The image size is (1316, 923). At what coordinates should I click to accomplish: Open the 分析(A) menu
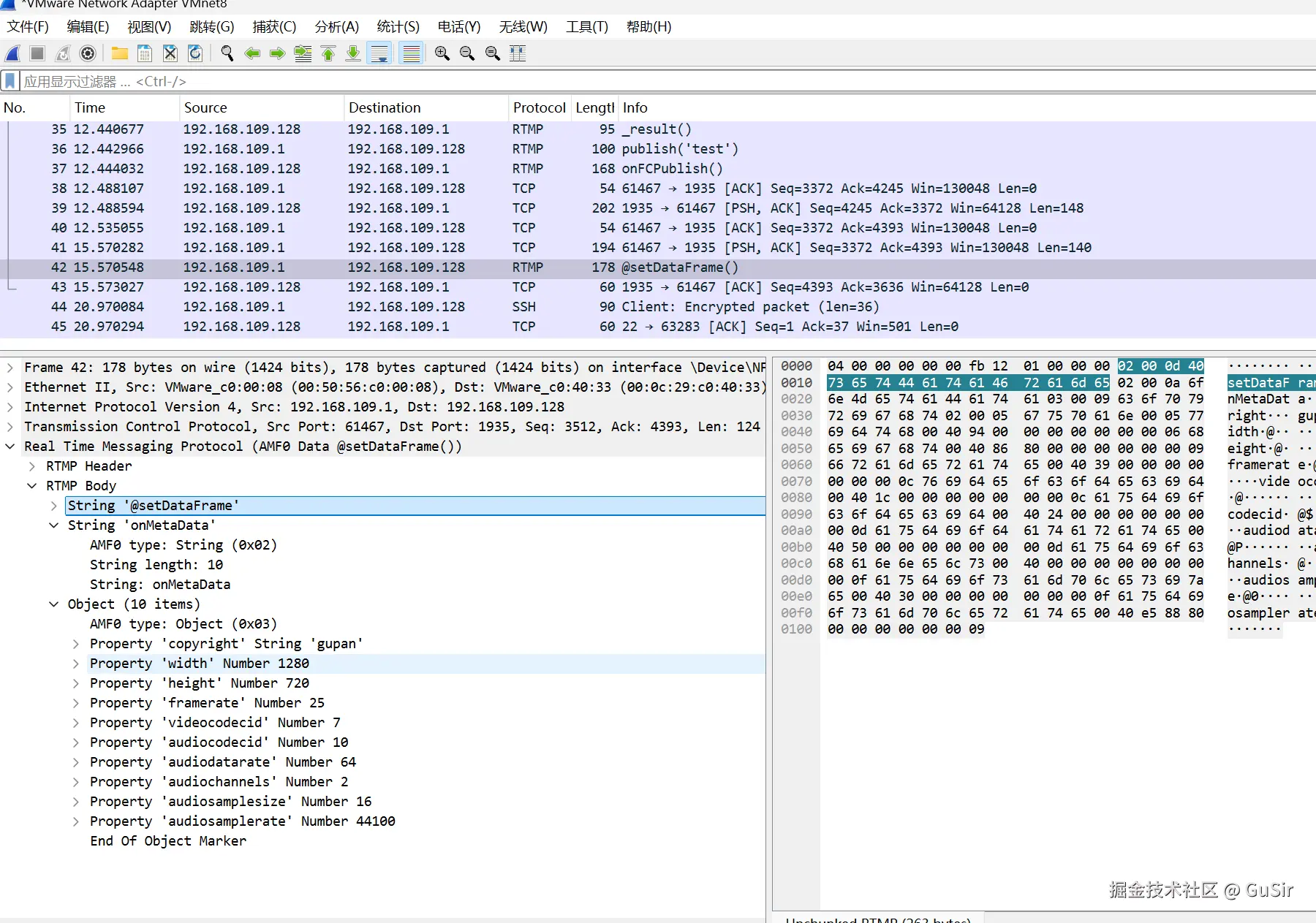[336, 27]
